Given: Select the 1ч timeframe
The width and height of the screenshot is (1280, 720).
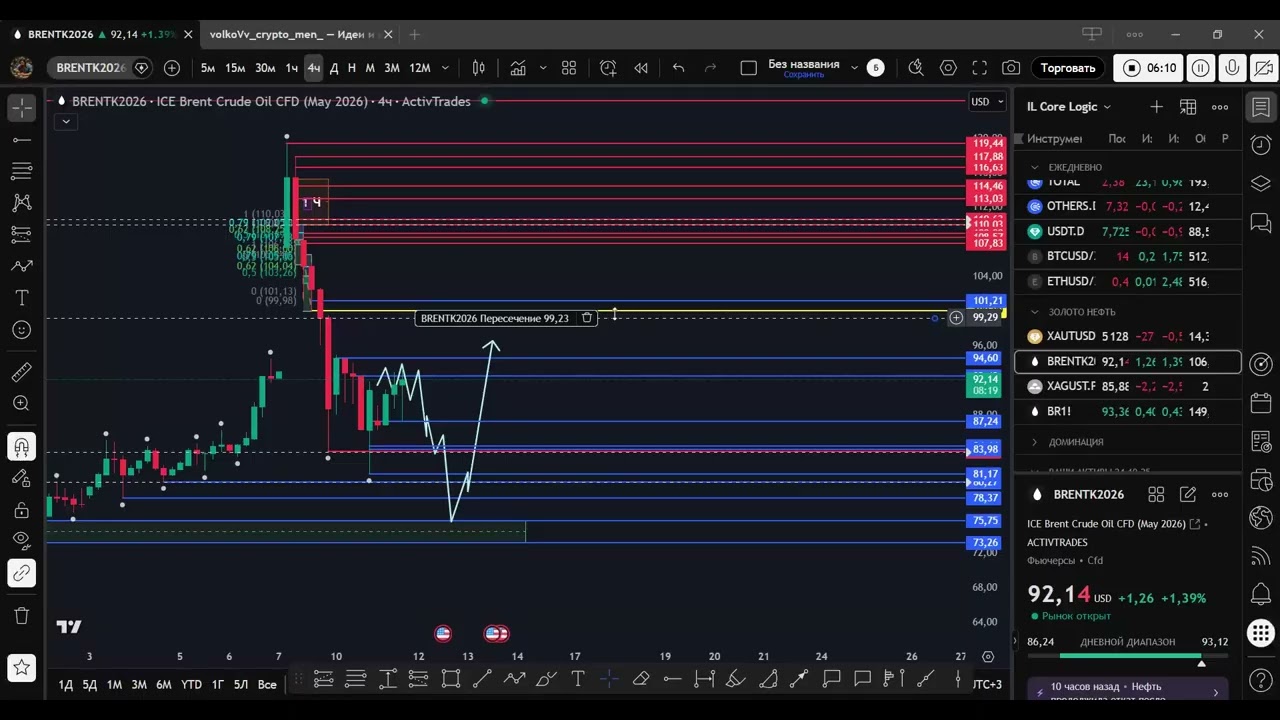Looking at the screenshot, I should (291, 68).
